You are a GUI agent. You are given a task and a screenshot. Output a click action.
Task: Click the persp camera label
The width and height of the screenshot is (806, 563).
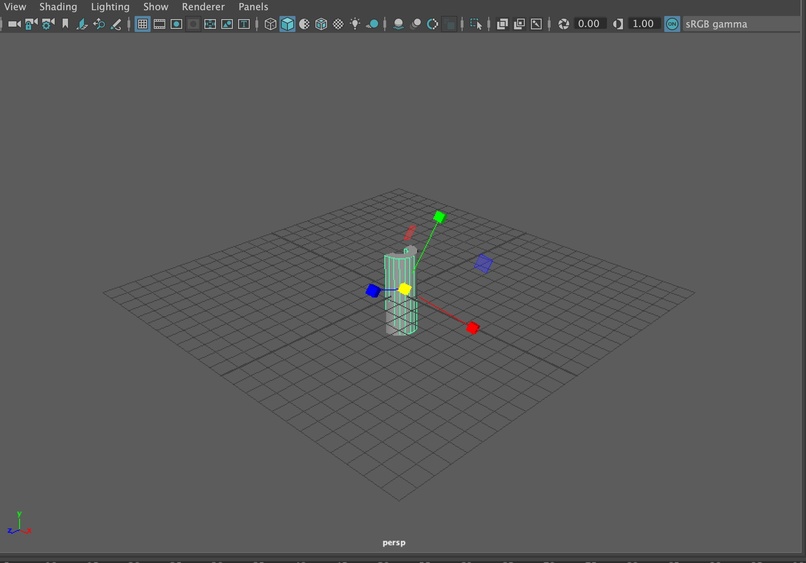click(x=394, y=542)
